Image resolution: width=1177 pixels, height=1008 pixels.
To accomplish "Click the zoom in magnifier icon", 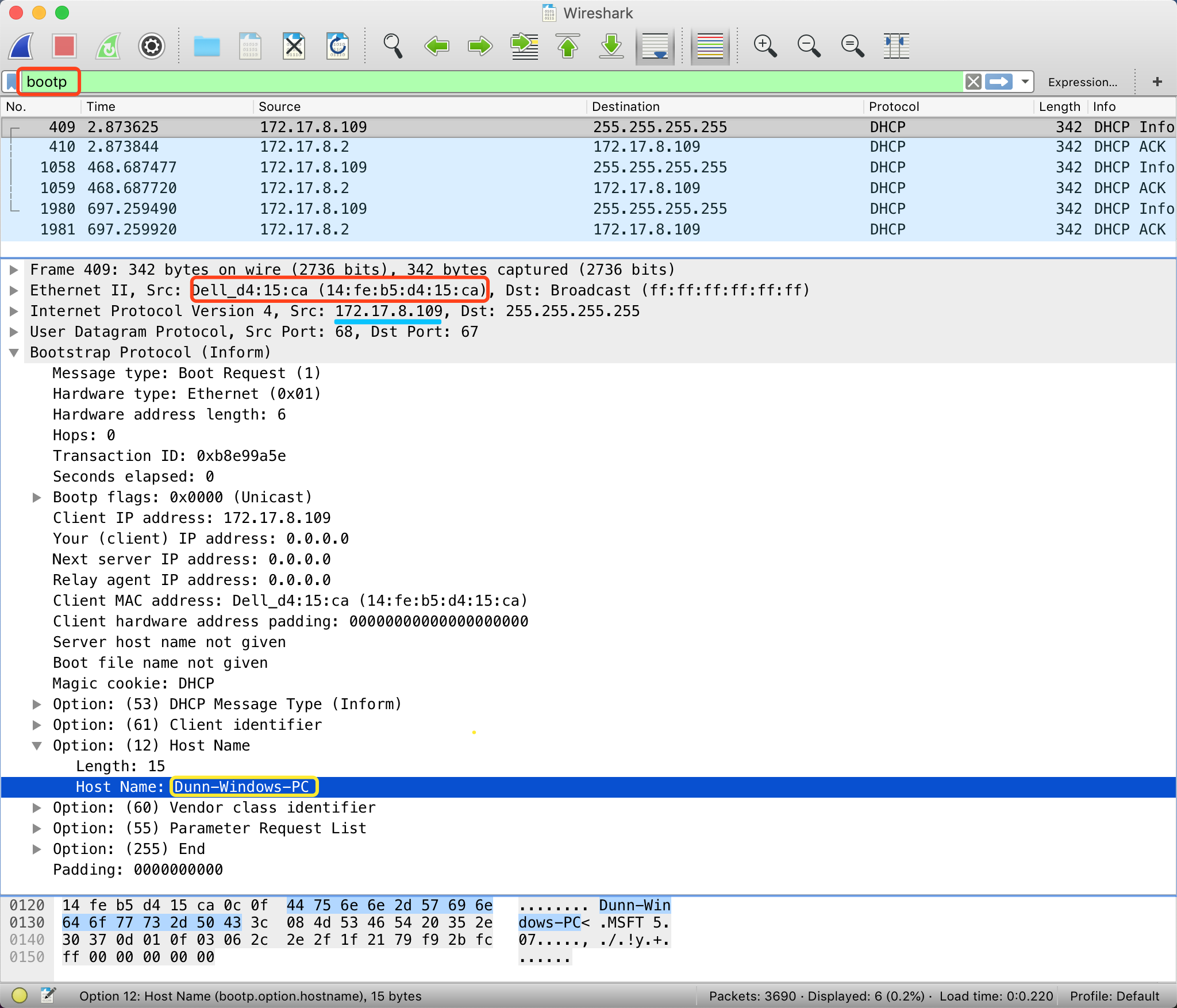I will 765,46.
